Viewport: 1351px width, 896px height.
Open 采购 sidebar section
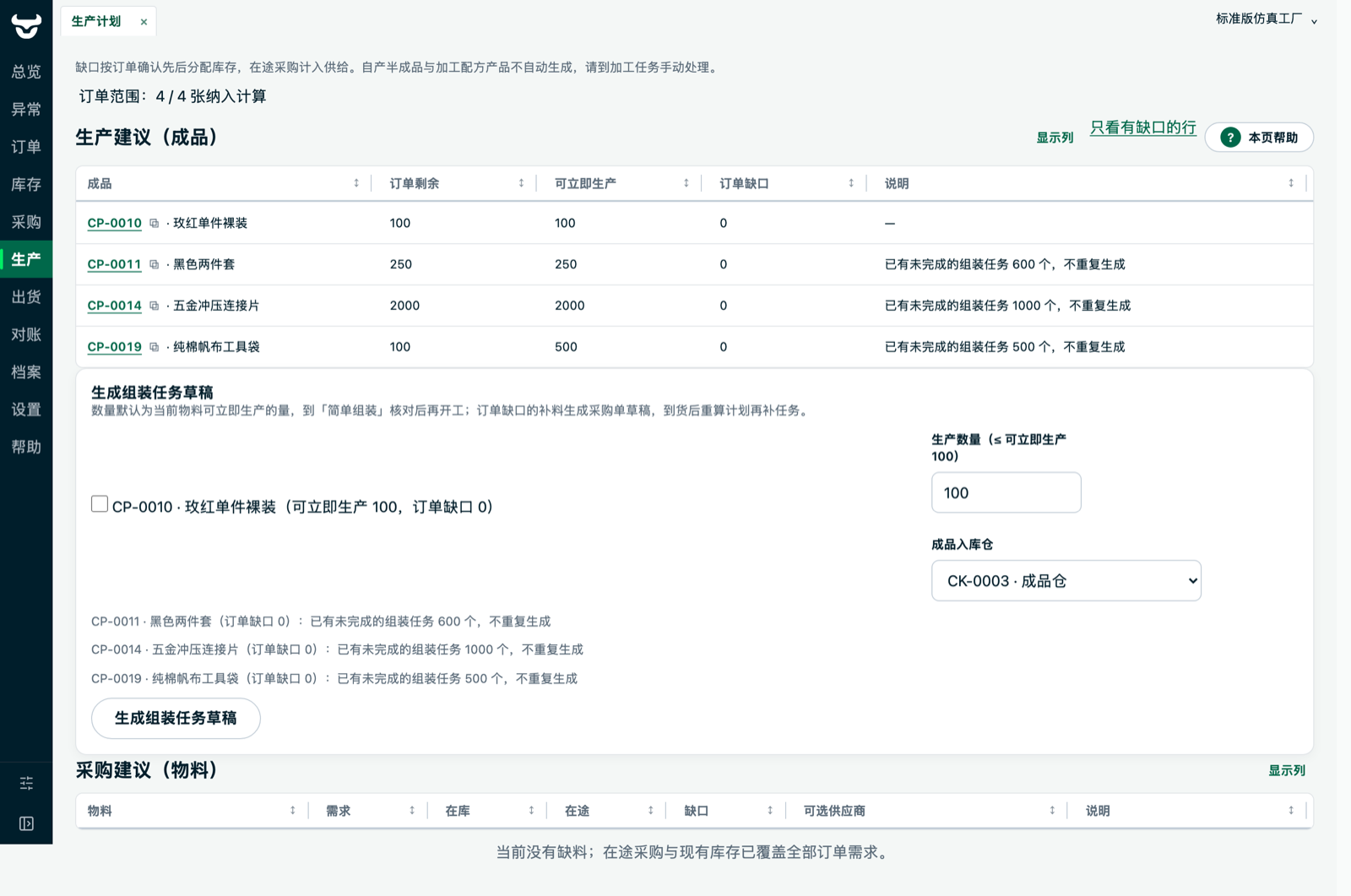[x=26, y=222]
